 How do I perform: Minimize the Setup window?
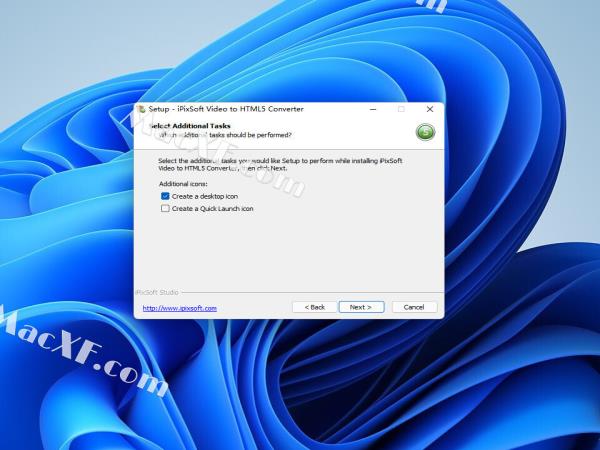pos(373,109)
